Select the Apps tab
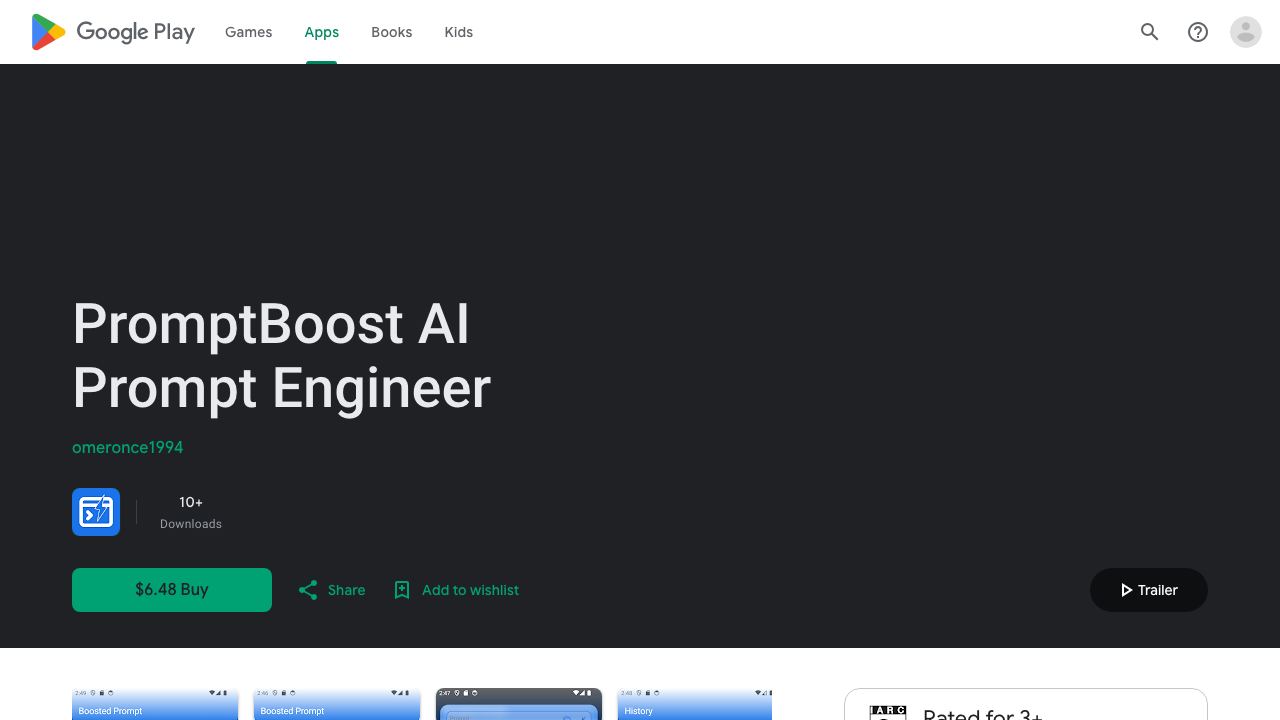Screen dimensions: 1280x720 coord(322,32)
